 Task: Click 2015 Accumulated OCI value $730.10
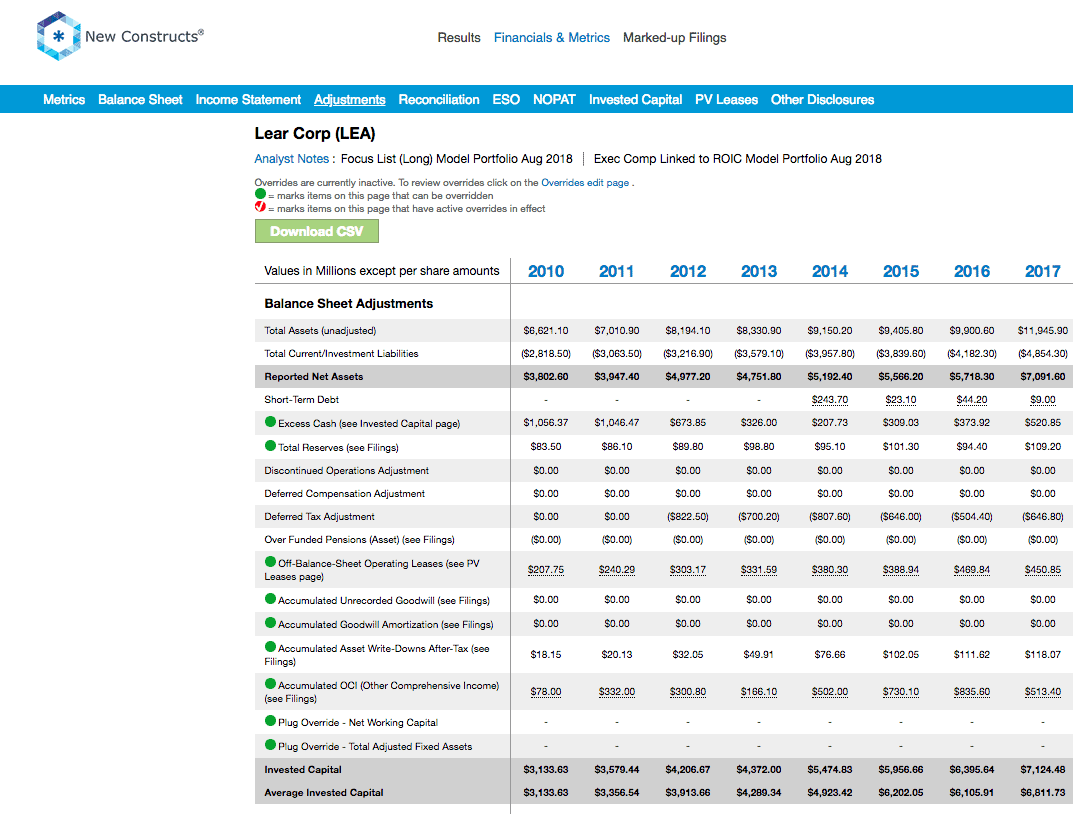pyautogui.click(x=901, y=692)
